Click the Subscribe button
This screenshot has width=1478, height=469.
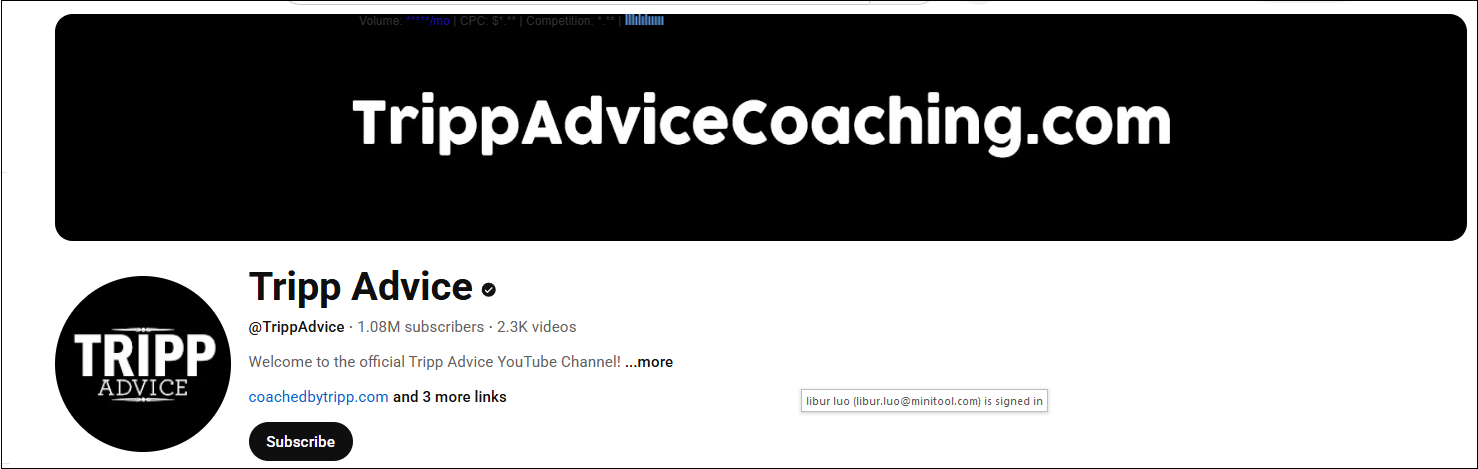click(x=301, y=442)
